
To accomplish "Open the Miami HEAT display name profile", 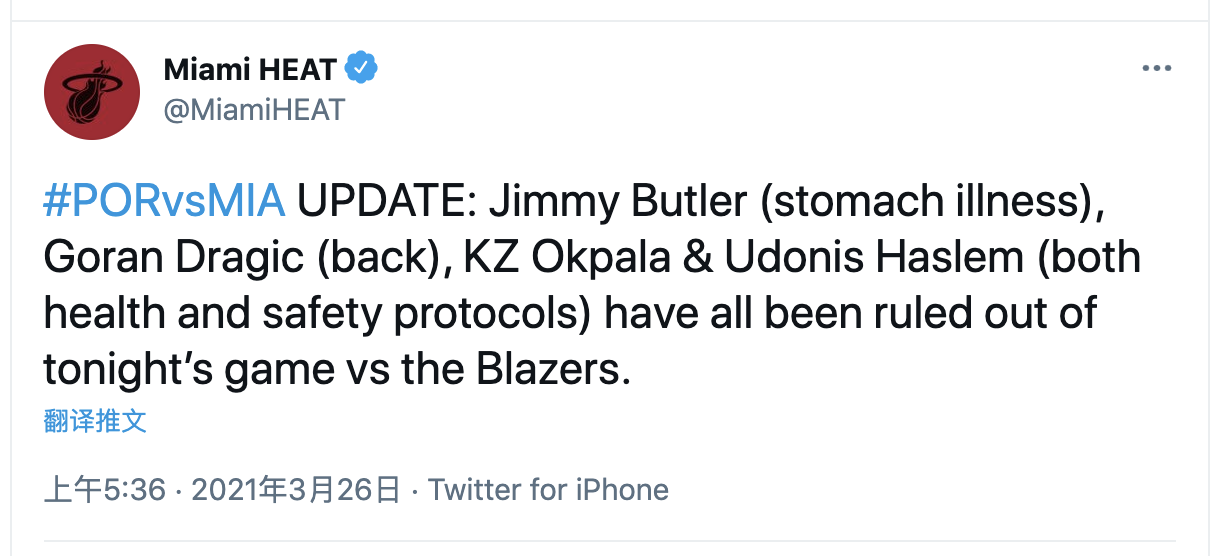I will click(250, 69).
